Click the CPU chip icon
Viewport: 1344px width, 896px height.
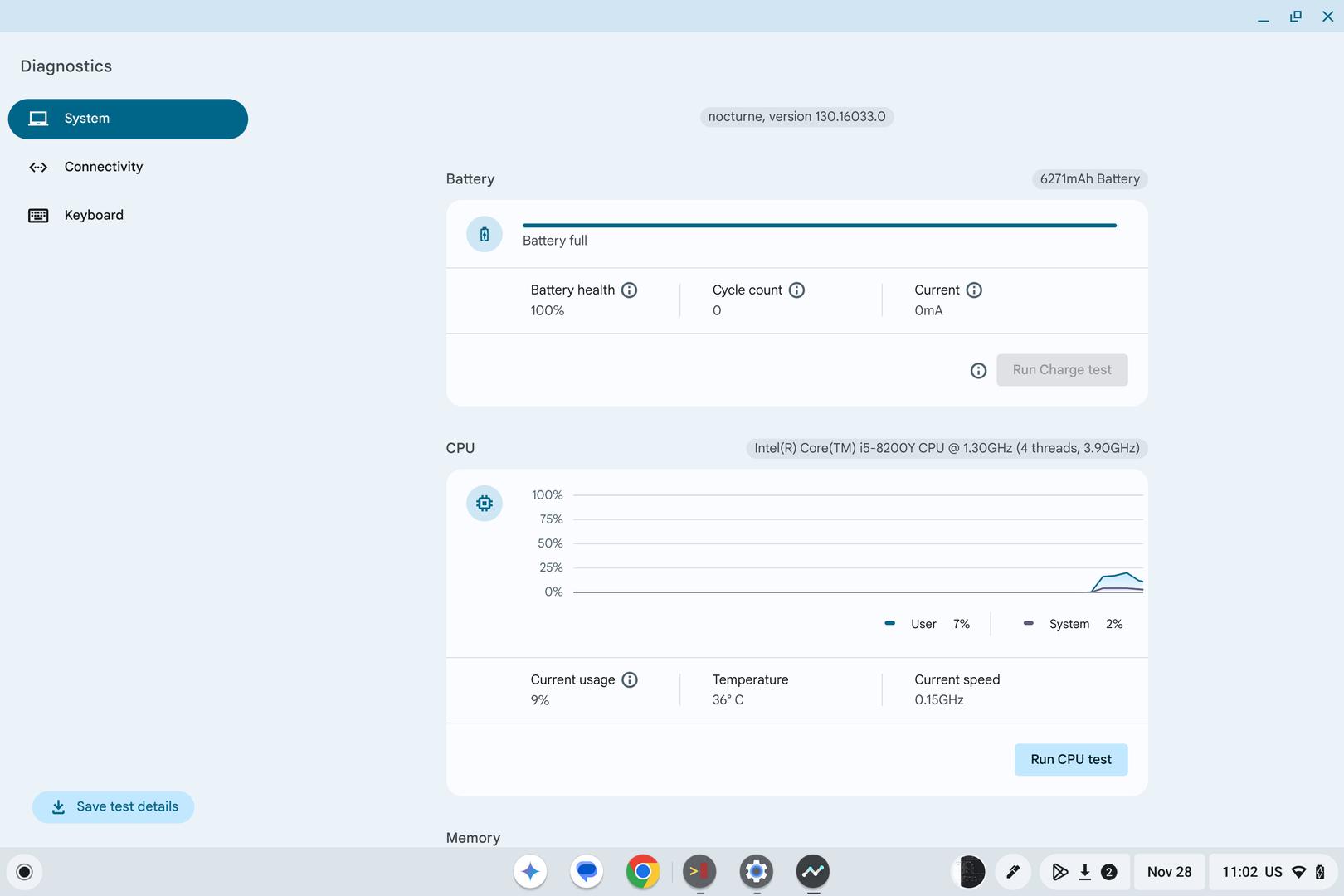click(x=485, y=504)
